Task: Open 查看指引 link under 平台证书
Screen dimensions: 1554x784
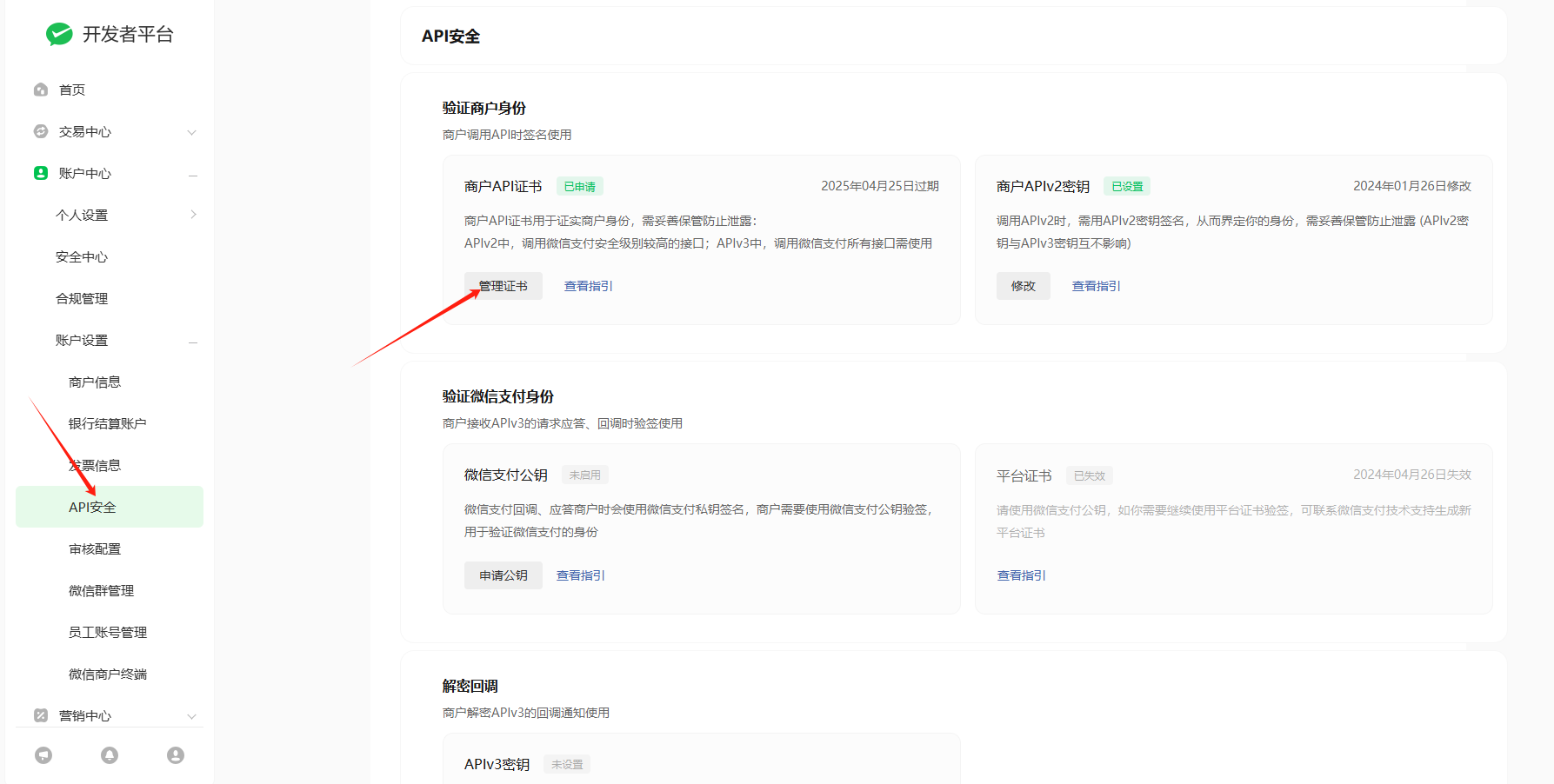Action: coord(1021,575)
